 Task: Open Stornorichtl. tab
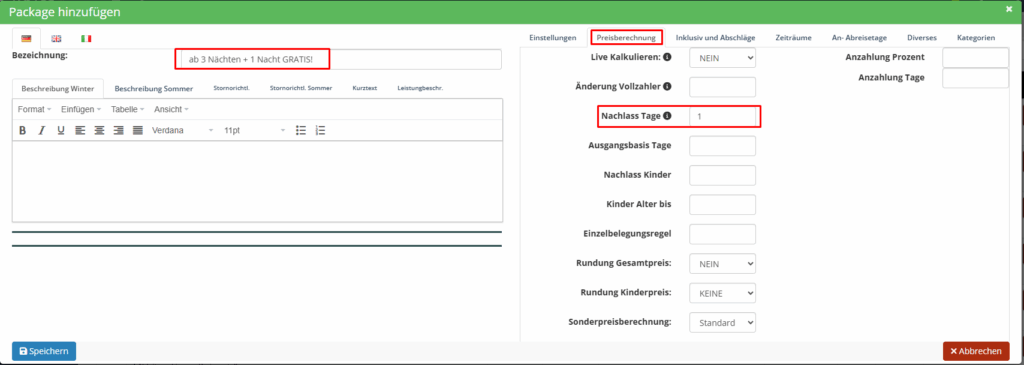232,88
